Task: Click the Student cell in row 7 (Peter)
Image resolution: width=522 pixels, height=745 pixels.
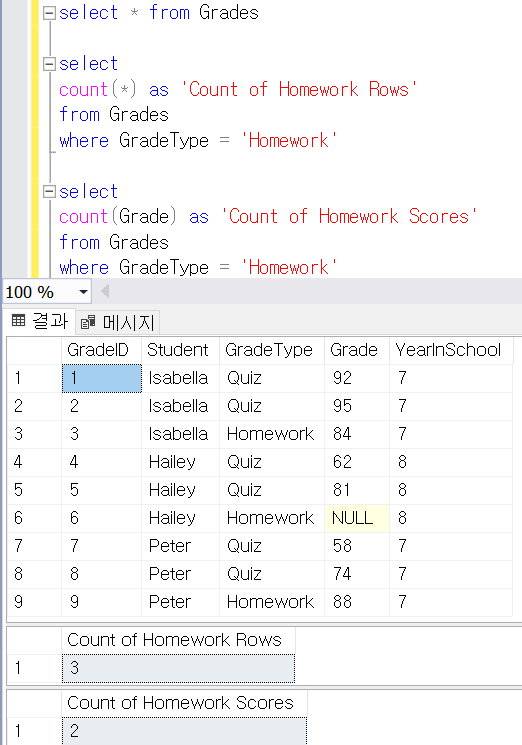Action: click(180, 546)
